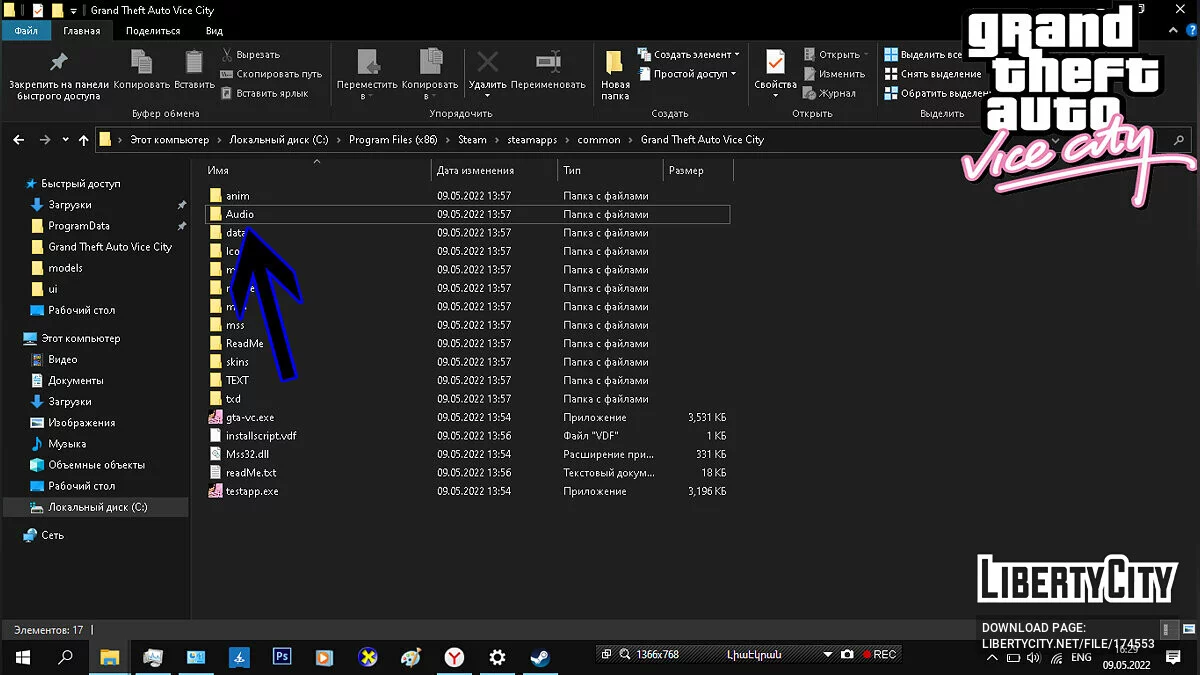
Task: Open the View ribbon tab
Action: pos(214,31)
